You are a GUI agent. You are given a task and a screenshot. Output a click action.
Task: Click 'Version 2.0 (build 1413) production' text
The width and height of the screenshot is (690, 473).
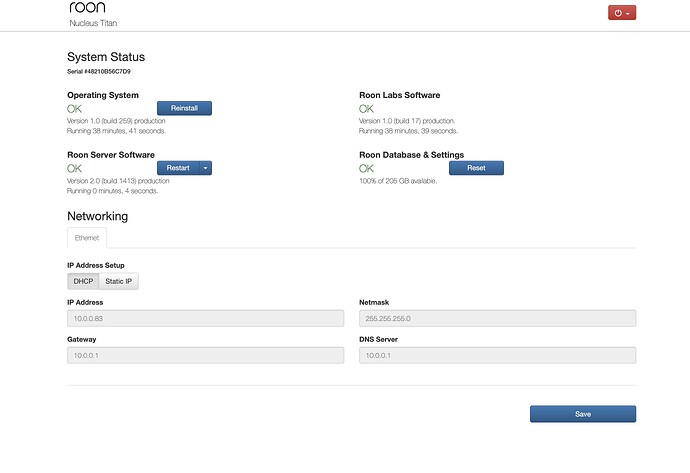pyautogui.click(x=118, y=181)
